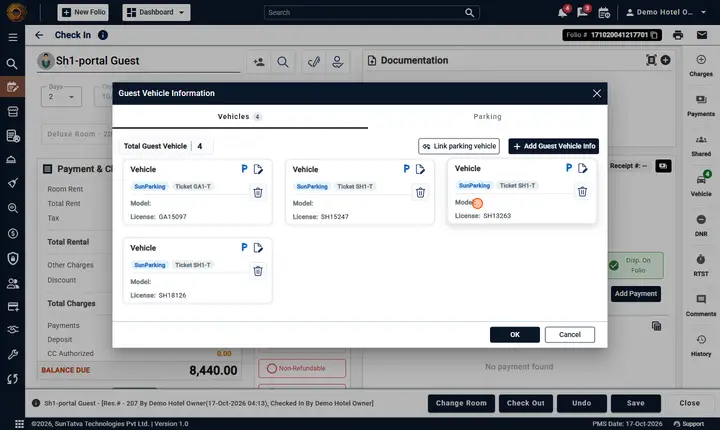The width and height of the screenshot is (720, 430).
Task: Open Vehicle in the right panel
Action: pos(701,185)
